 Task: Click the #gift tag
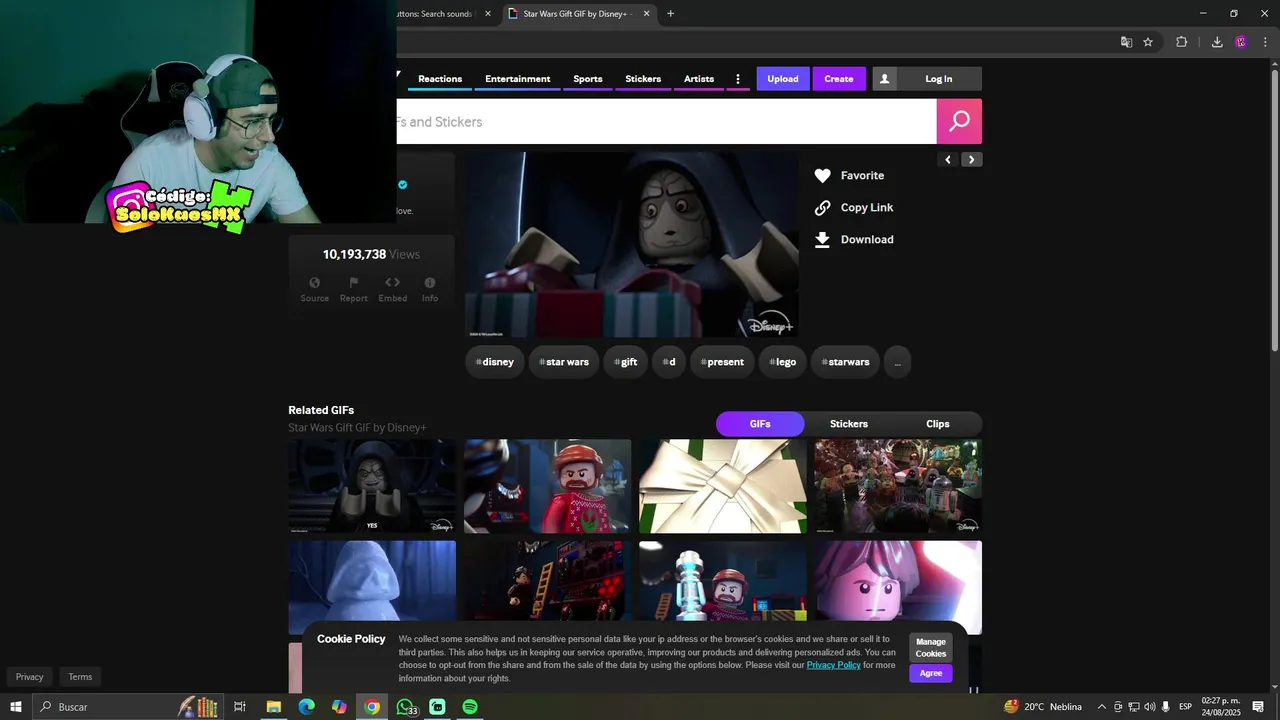click(x=626, y=362)
